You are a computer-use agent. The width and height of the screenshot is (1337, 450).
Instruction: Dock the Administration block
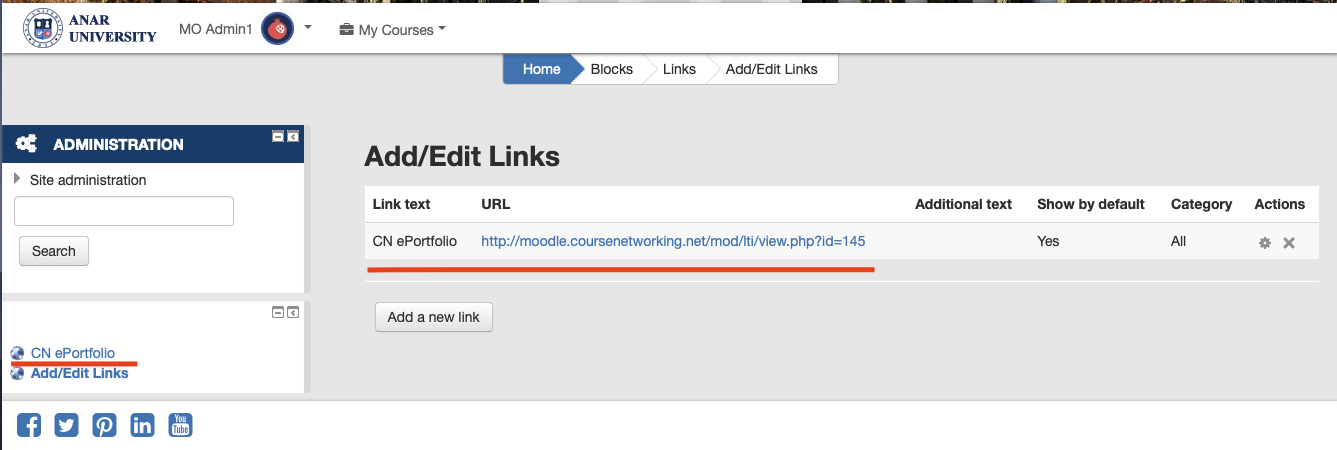pyautogui.click(x=293, y=136)
